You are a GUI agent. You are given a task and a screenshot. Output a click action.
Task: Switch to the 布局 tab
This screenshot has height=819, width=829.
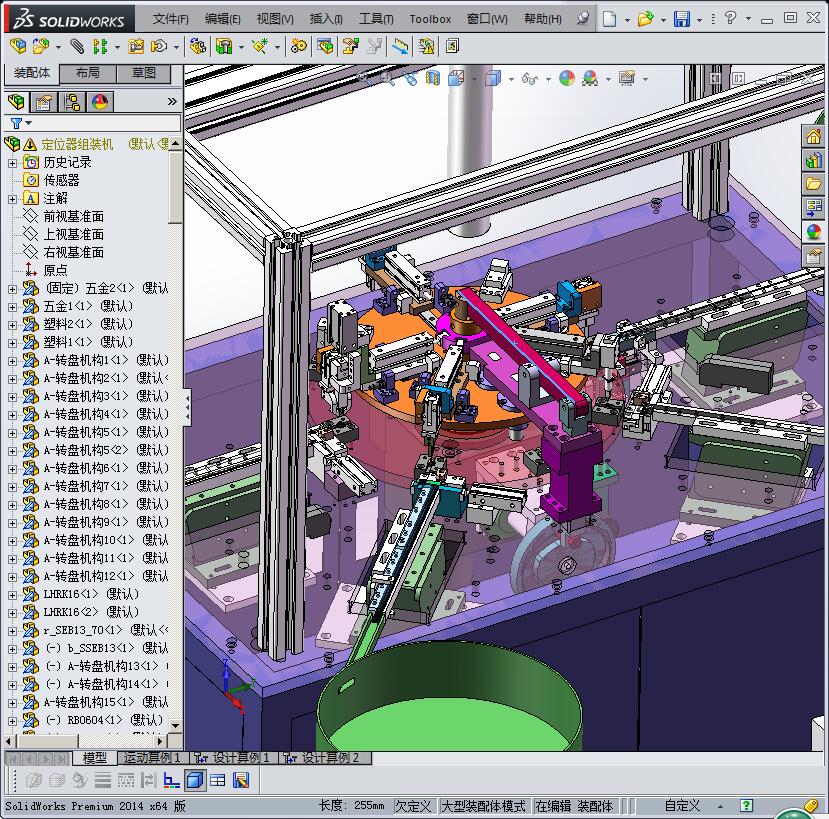pos(88,73)
